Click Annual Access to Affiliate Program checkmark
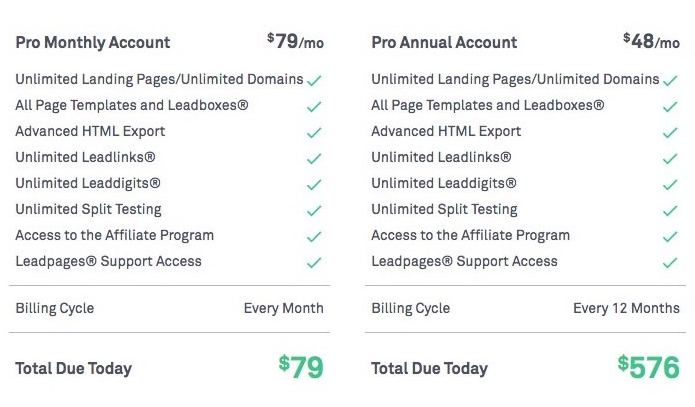Screen dimensions: 695x407 pyautogui.click(x=670, y=237)
